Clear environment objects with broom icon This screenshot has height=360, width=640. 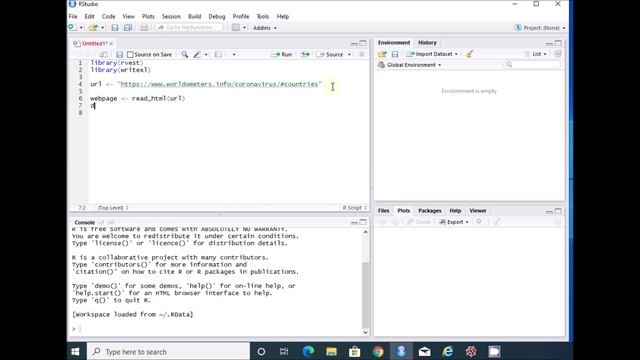[469, 54]
